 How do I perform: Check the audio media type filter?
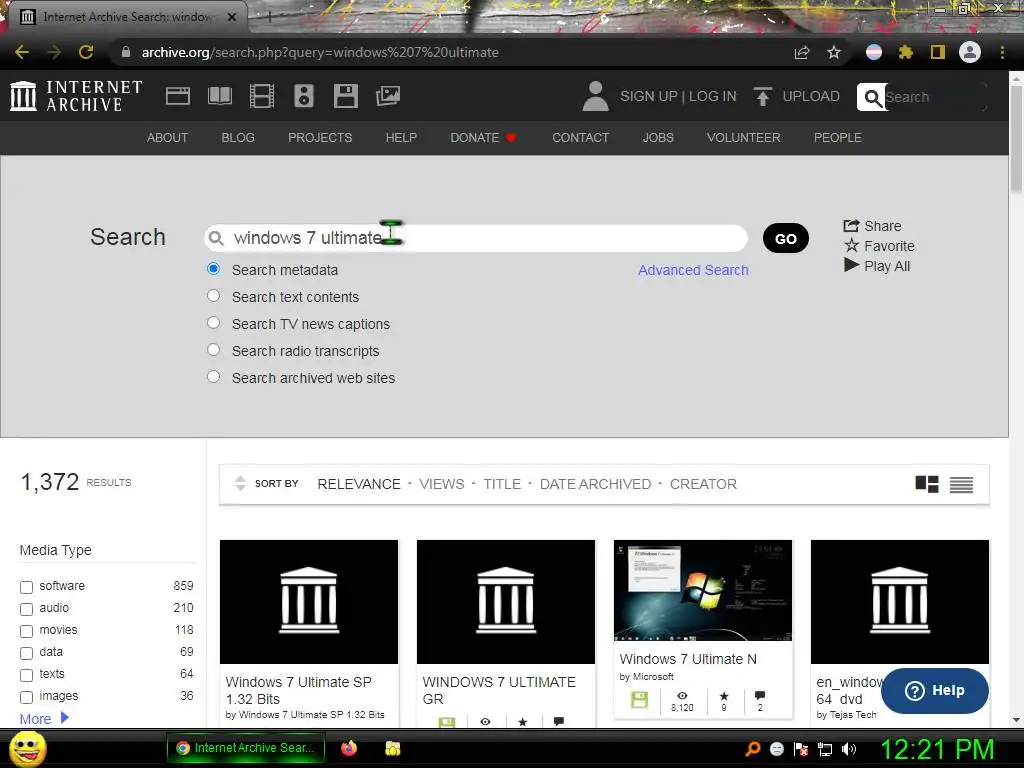[x=26, y=609]
